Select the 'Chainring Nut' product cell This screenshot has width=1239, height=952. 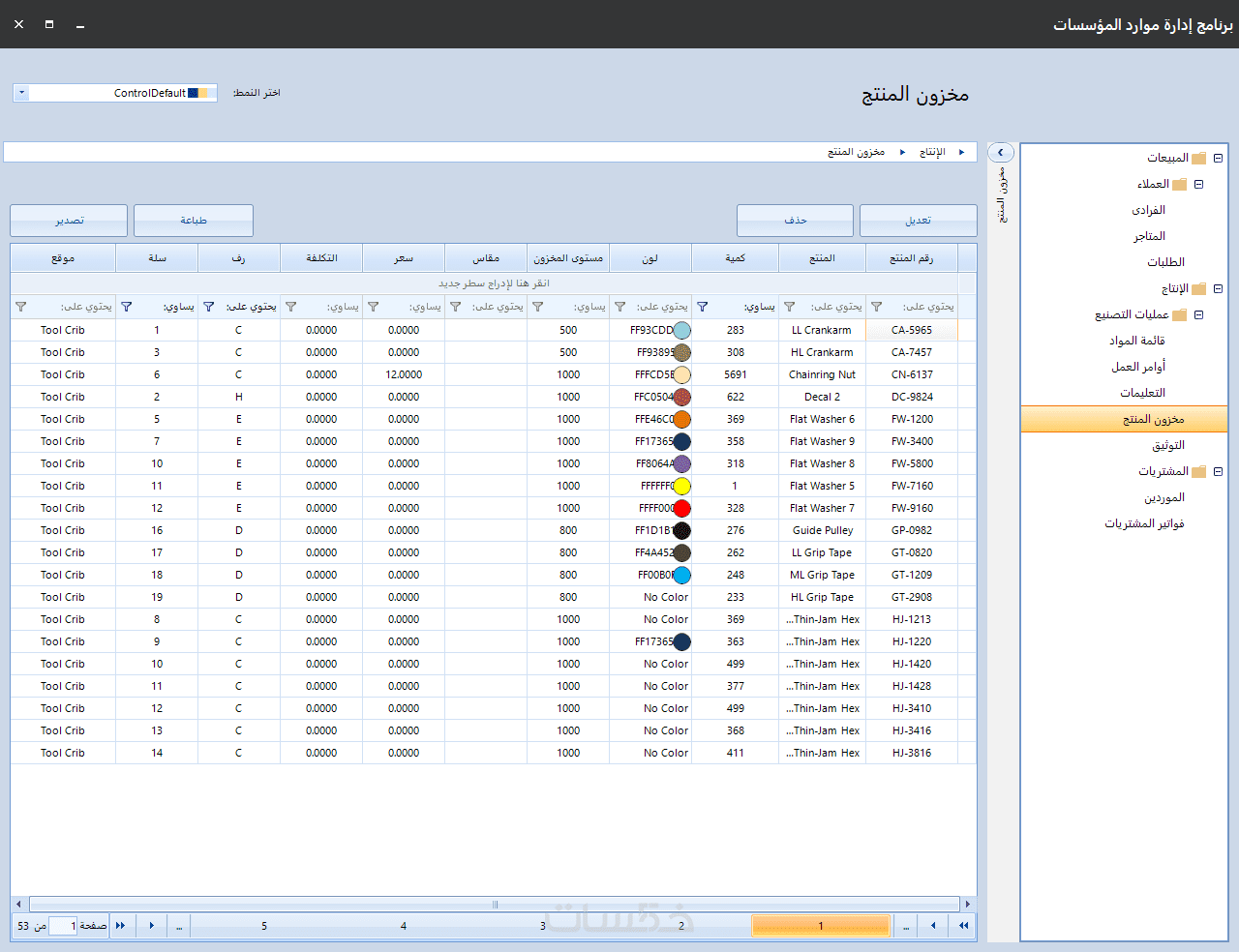(823, 374)
